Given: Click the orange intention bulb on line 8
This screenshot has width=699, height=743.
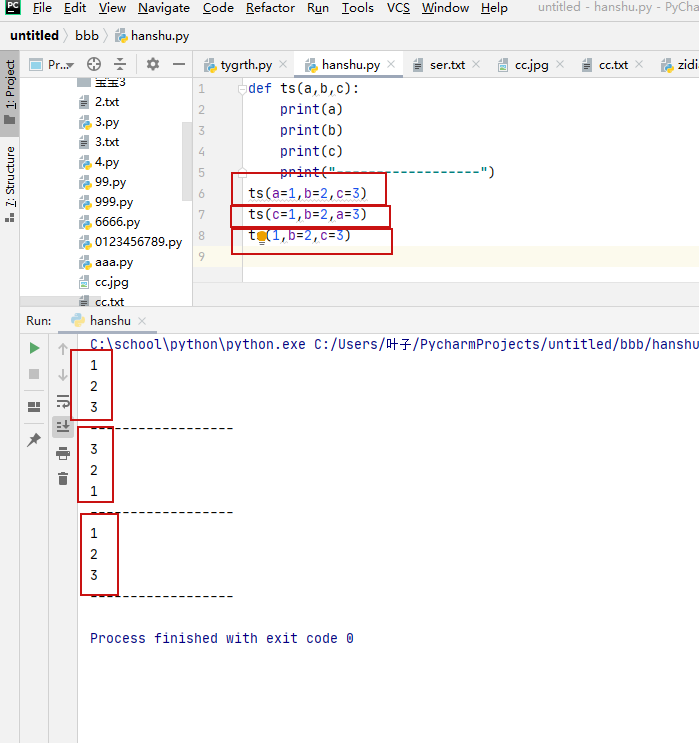Looking at the screenshot, I should coord(262,236).
